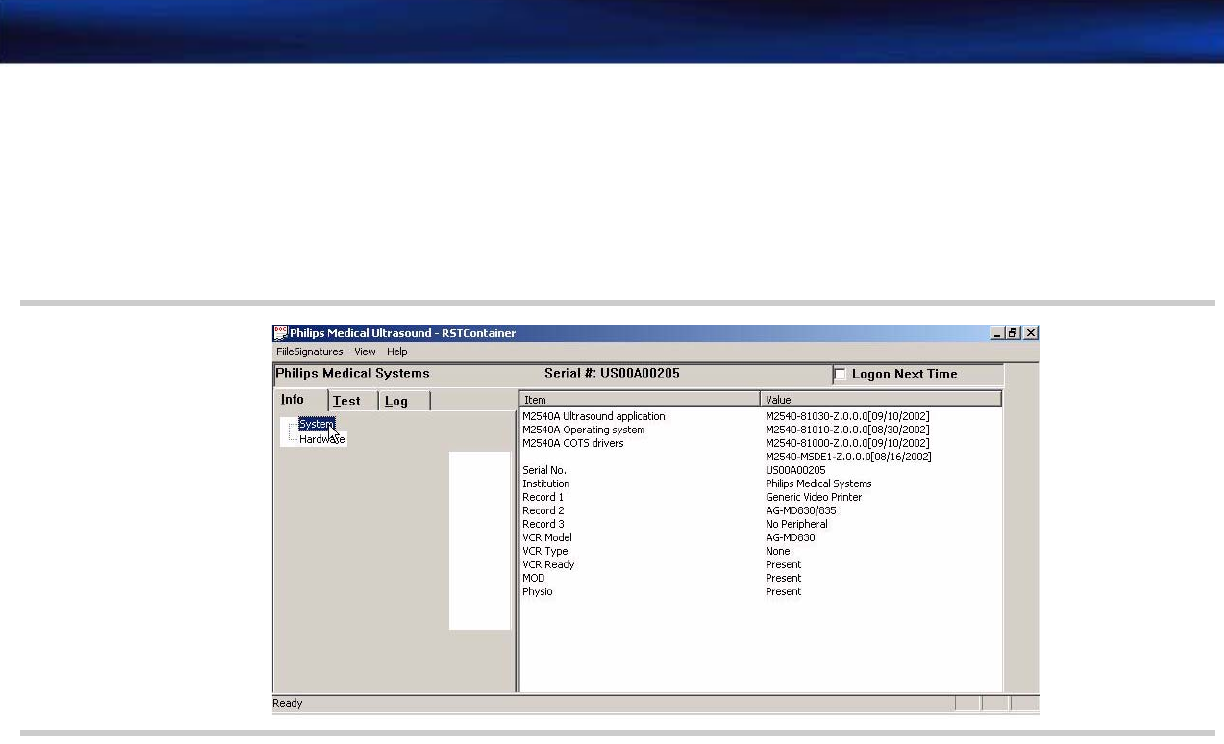Click the AG-MD830/835 value
1224x744 pixels.
[801, 511]
